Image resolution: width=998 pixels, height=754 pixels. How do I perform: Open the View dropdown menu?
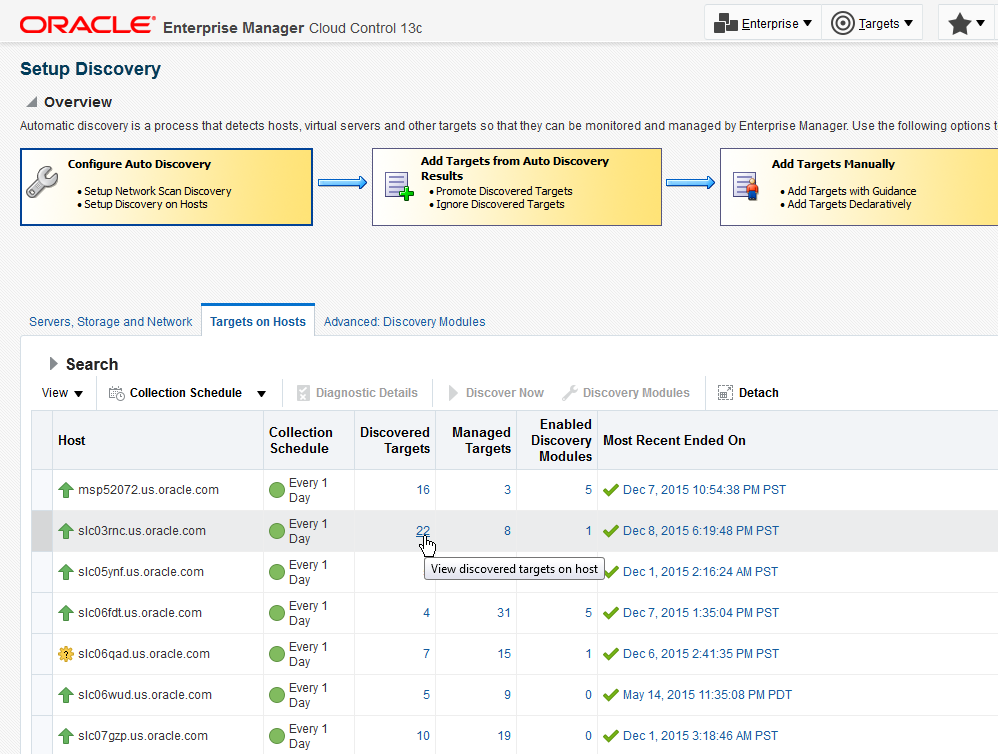click(62, 393)
